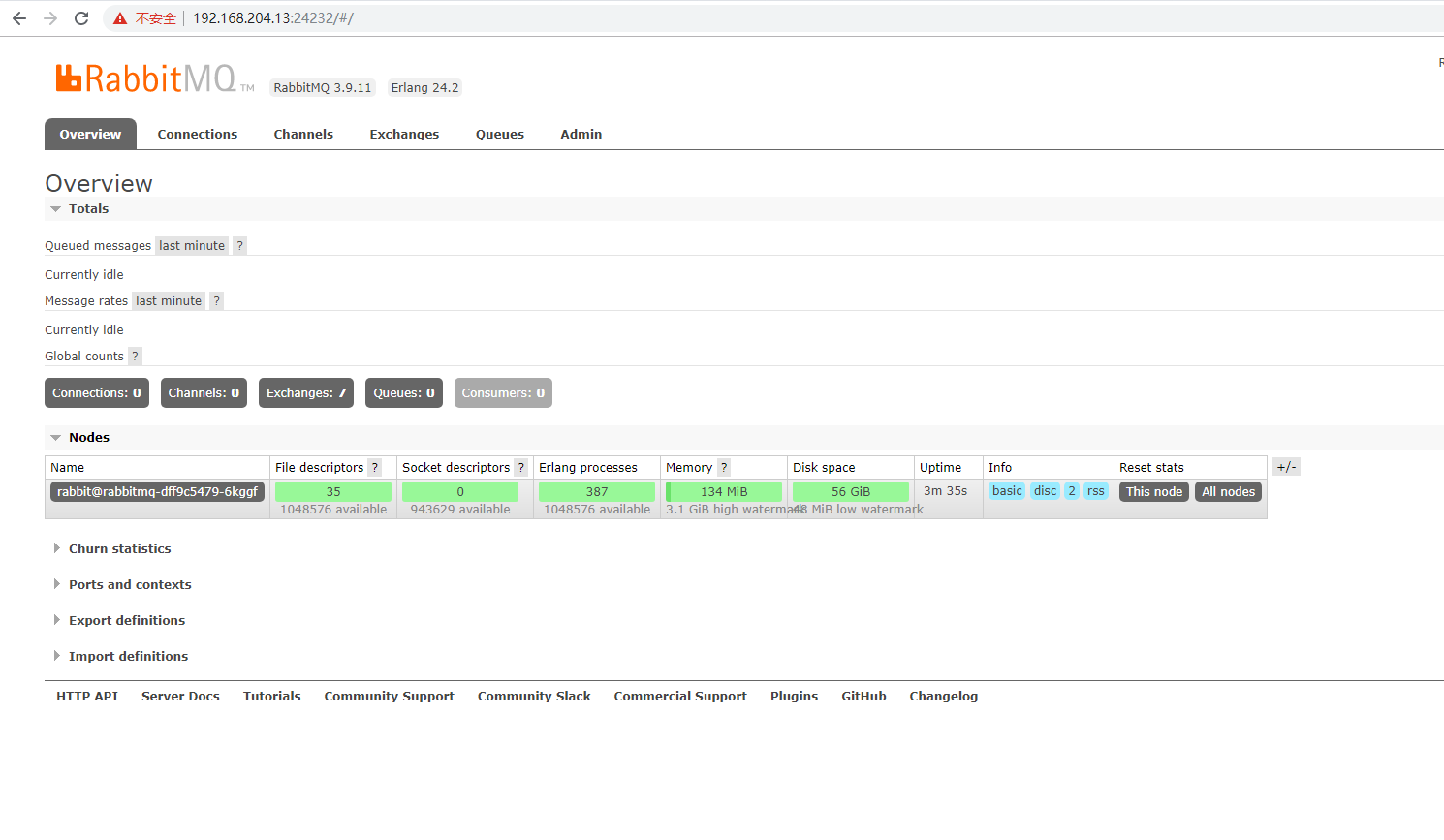Open node rabbit@rabbitmq-dff9c5479-6kggf details
Viewport: 1444px width, 840px height.
pos(157,491)
